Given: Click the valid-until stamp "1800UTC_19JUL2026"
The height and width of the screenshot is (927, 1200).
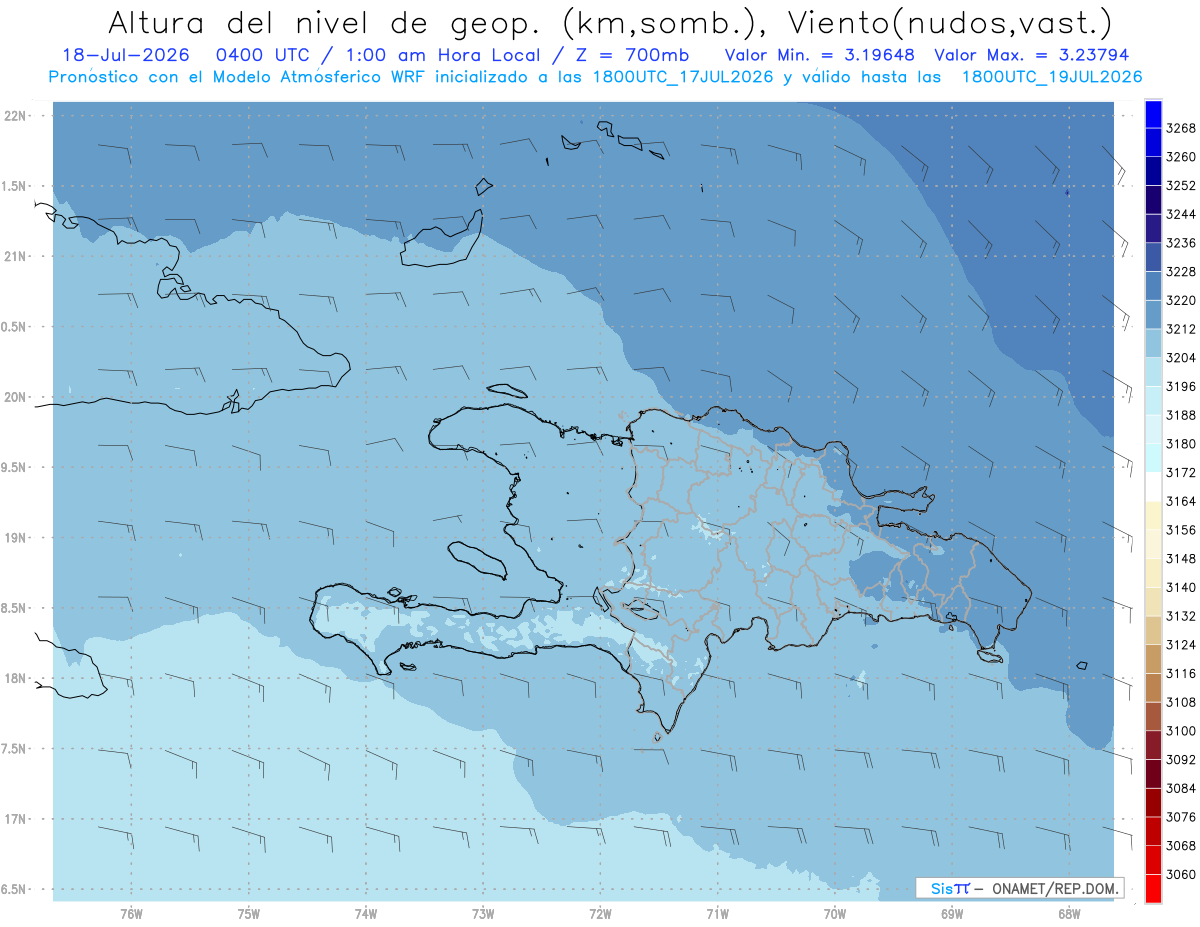Looking at the screenshot, I should pyautogui.click(x=1052, y=77).
